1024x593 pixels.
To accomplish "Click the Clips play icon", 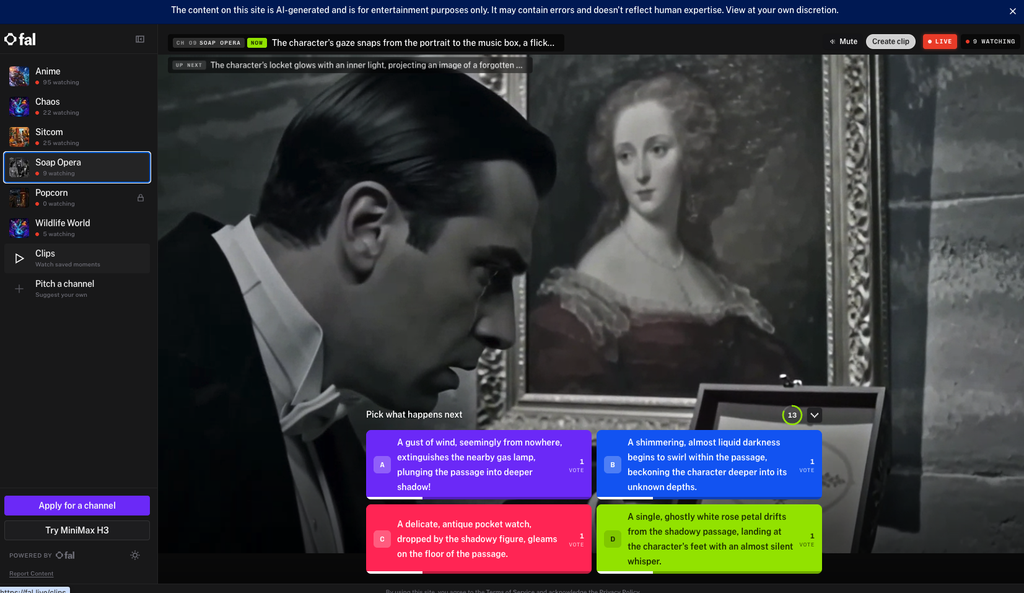I will (x=20, y=259).
